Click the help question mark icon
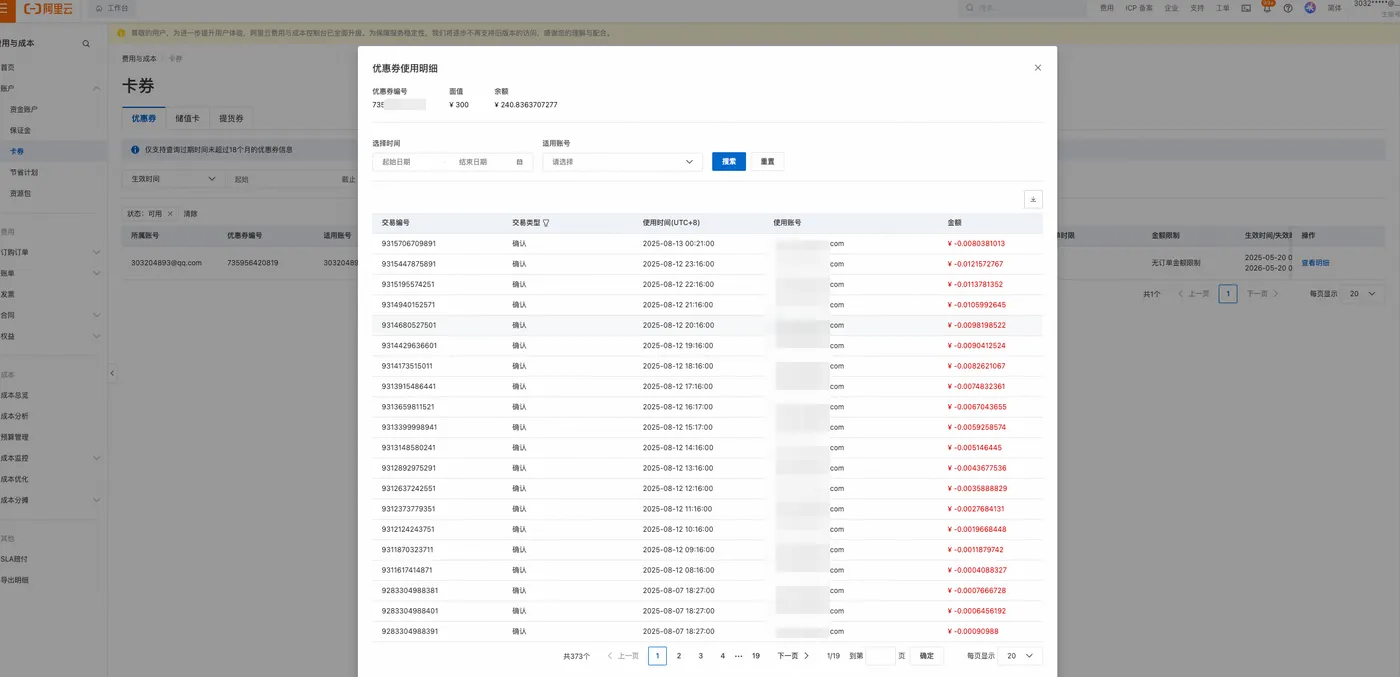Screen dimensions: 1400x677 pos(1288,7)
